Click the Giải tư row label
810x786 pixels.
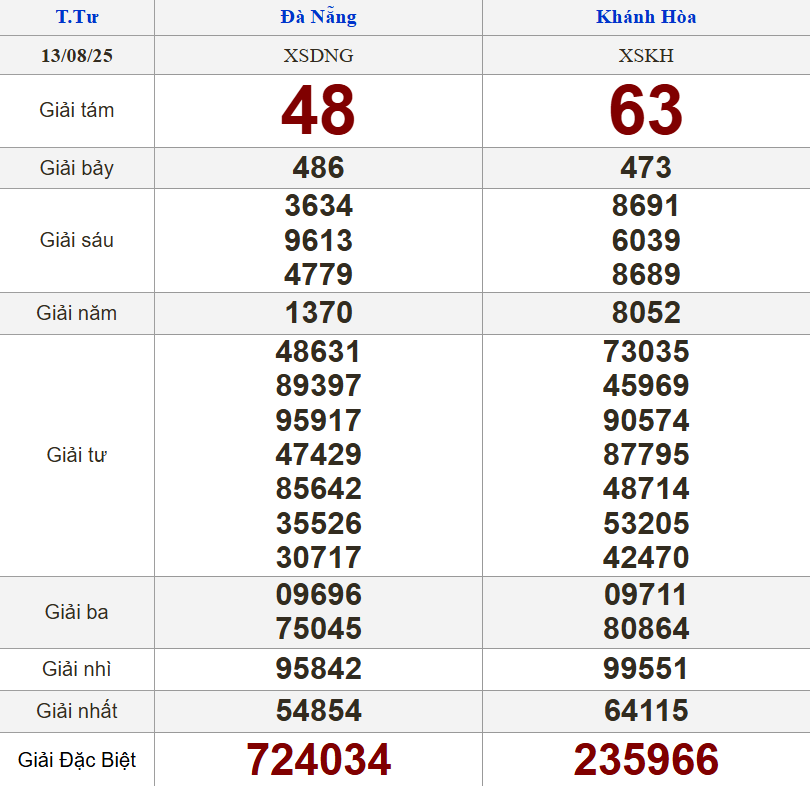pos(77,455)
